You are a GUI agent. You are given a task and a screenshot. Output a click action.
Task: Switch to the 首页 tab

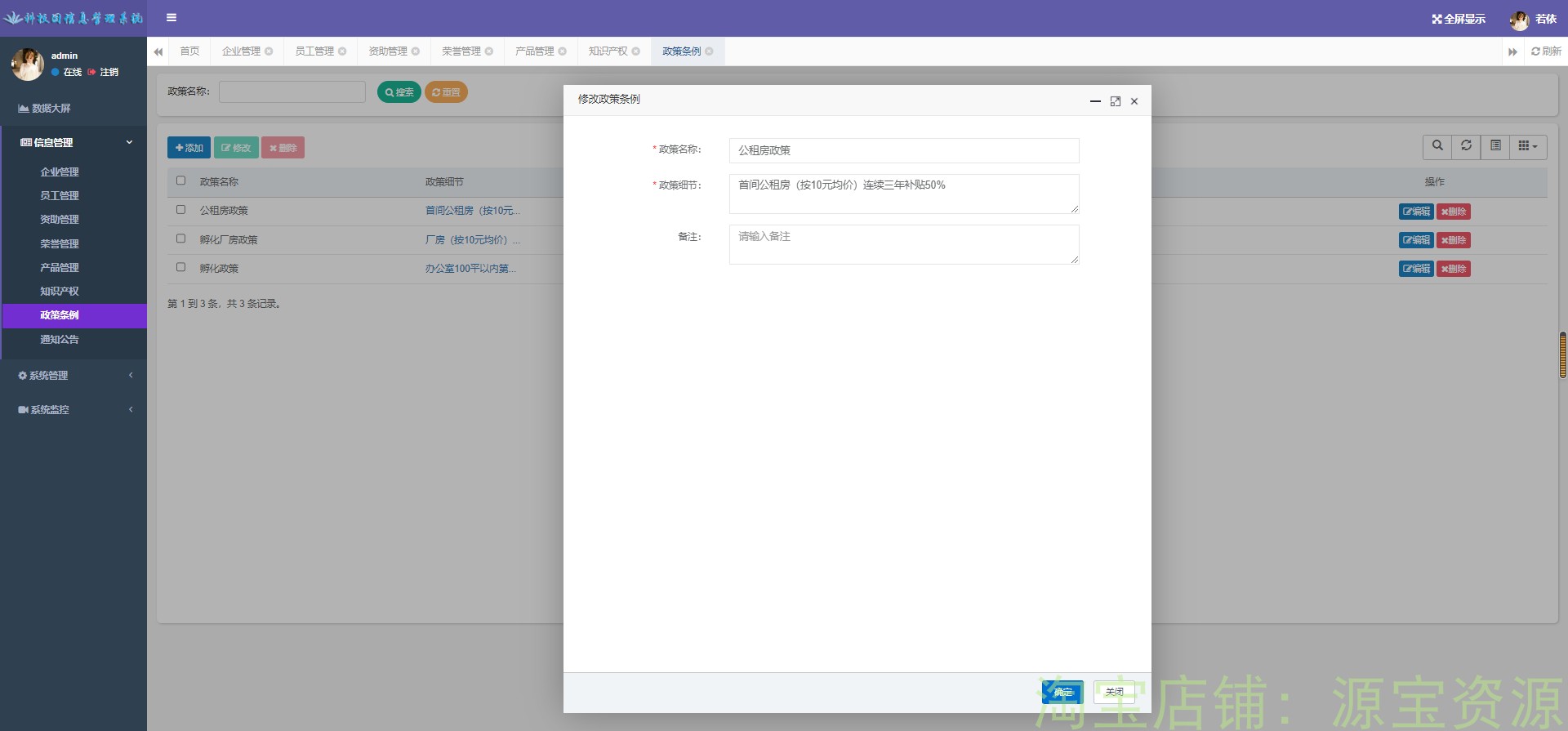tap(189, 51)
